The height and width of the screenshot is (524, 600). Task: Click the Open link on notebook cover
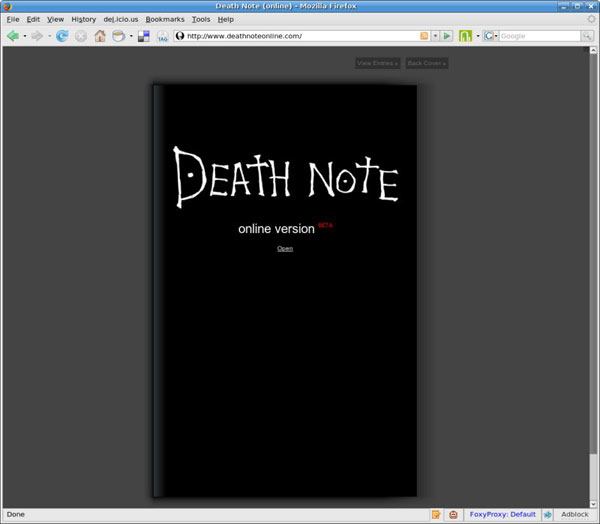[x=285, y=248]
